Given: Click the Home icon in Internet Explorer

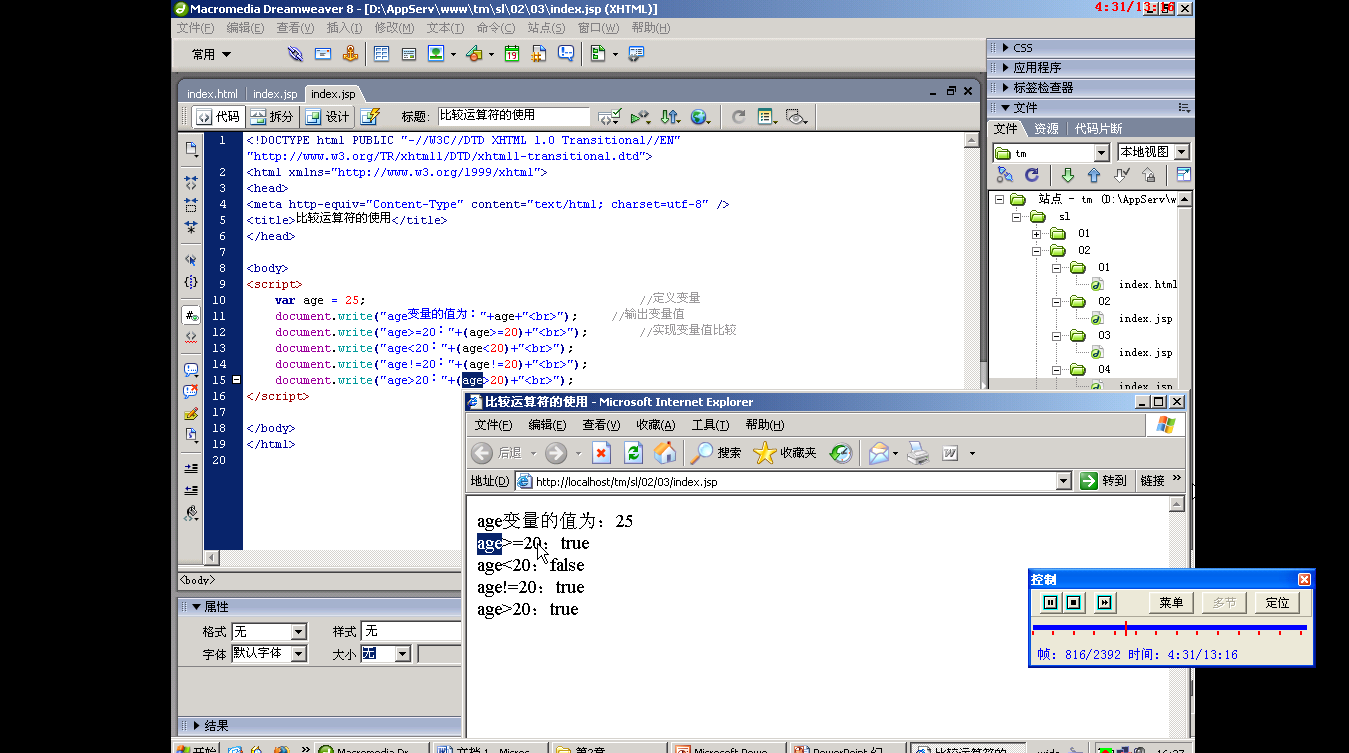Looking at the screenshot, I should click(665, 453).
